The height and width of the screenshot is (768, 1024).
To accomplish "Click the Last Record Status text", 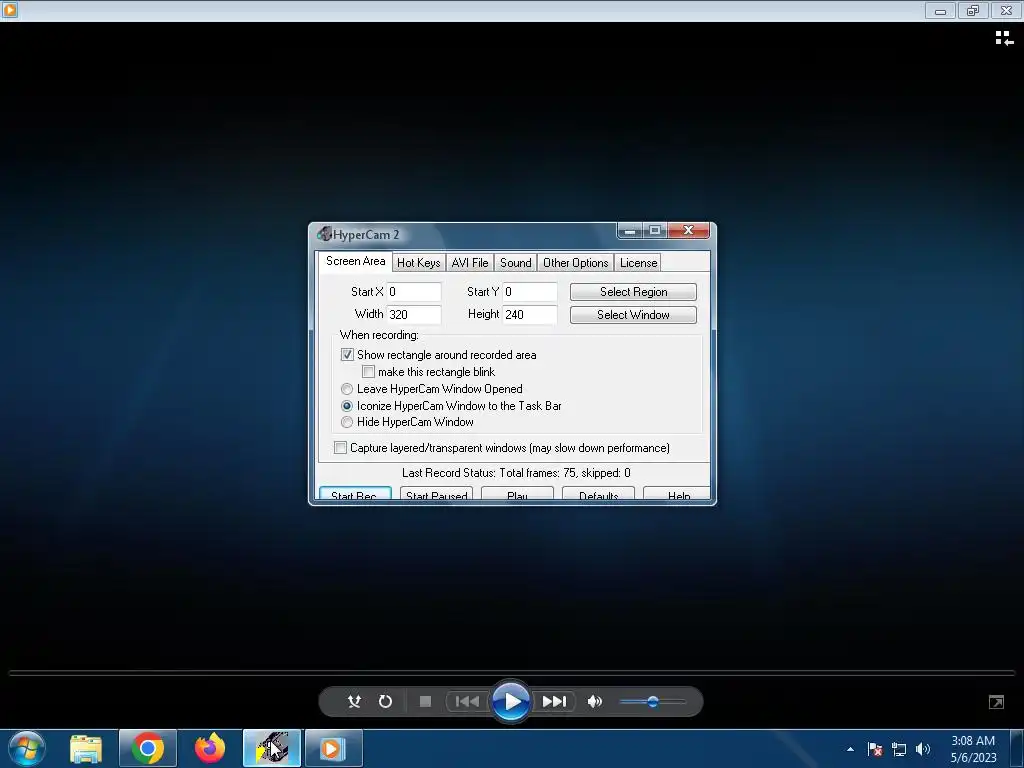I will click(x=516, y=473).
